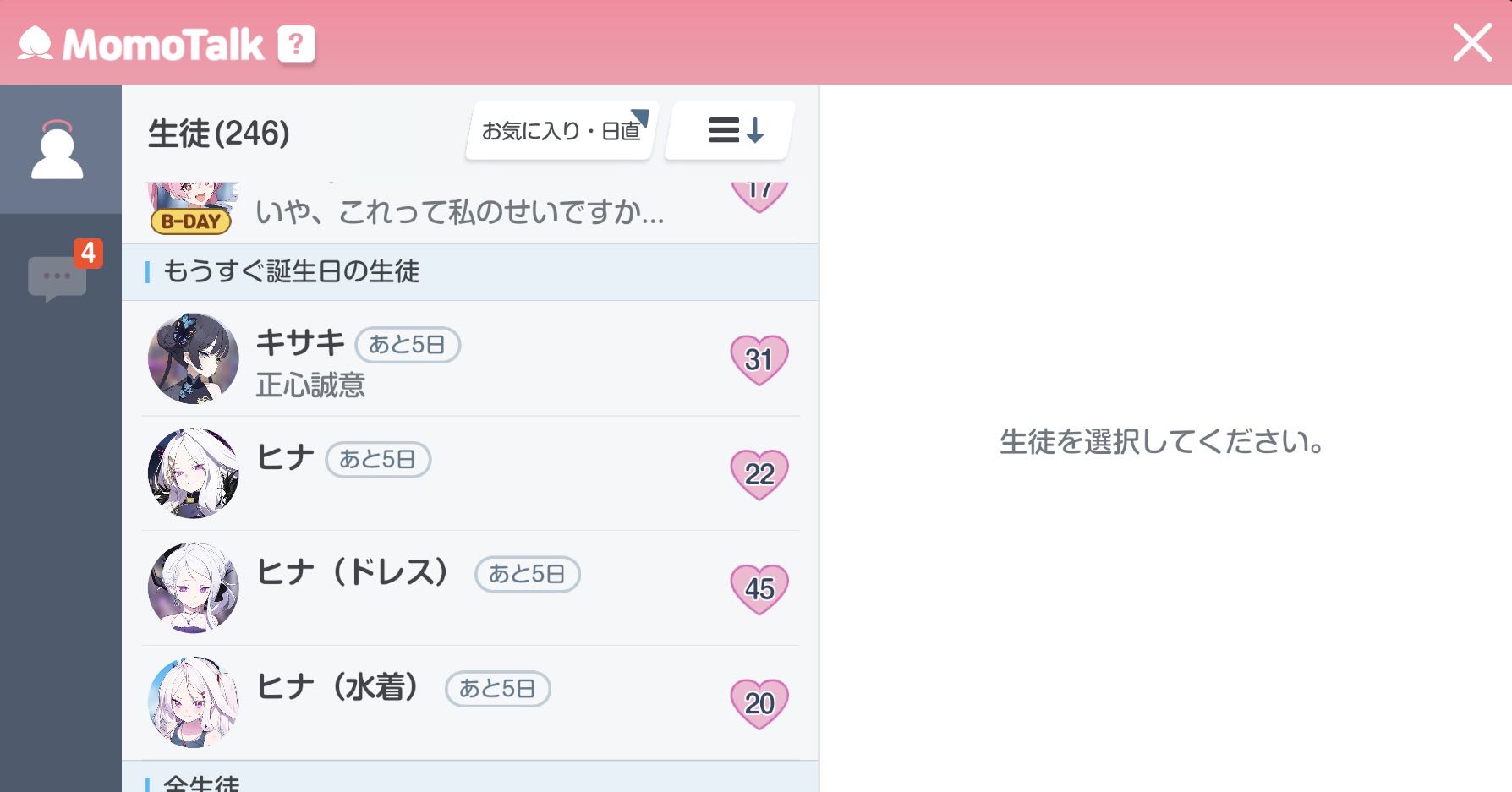Screen dimensions: 1512x792
Task: Click the あと5日 badge beside キサキ
Action: pyautogui.click(x=407, y=345)
